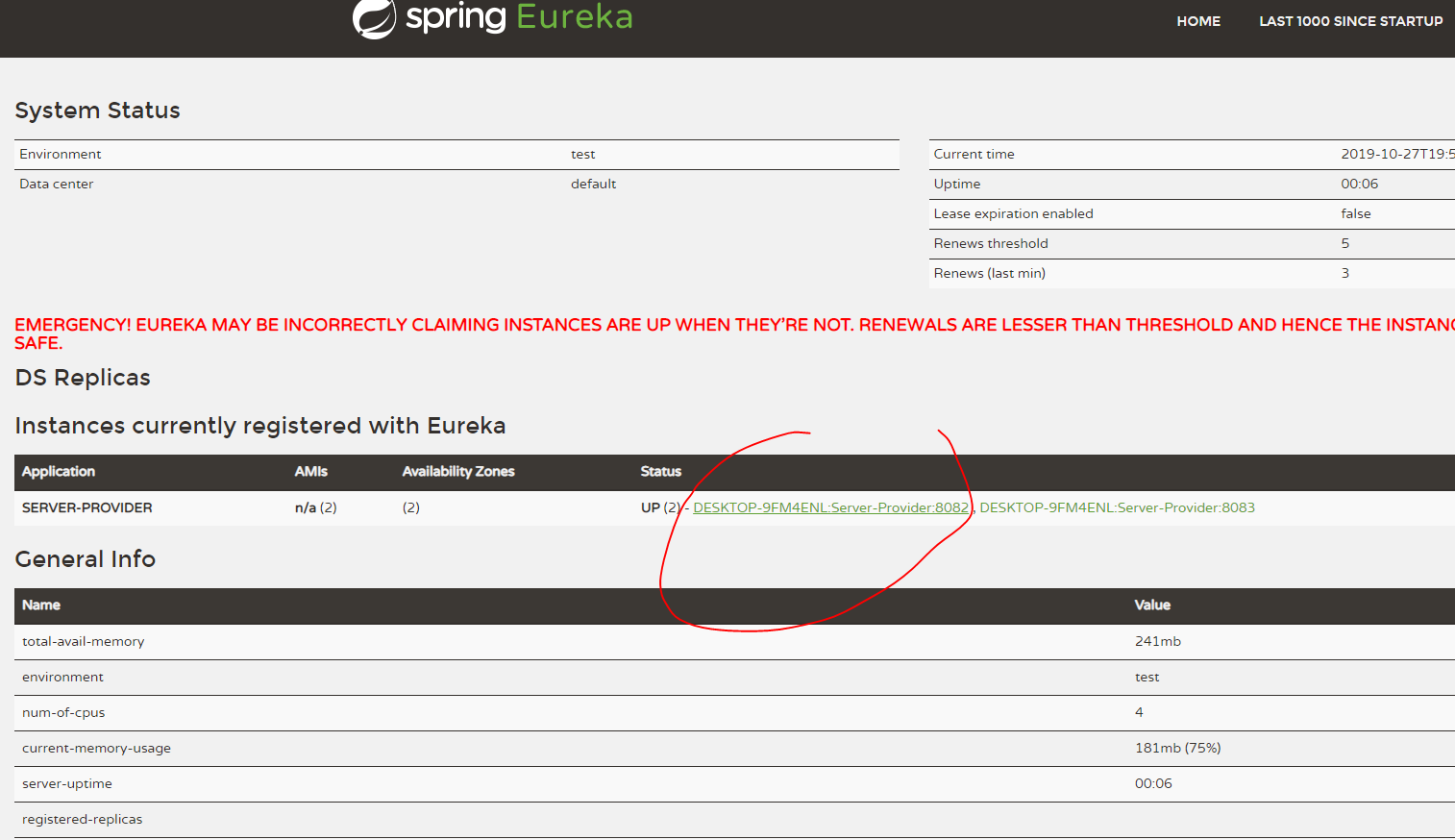Select the System Status heading

click(x=97, y=111)
